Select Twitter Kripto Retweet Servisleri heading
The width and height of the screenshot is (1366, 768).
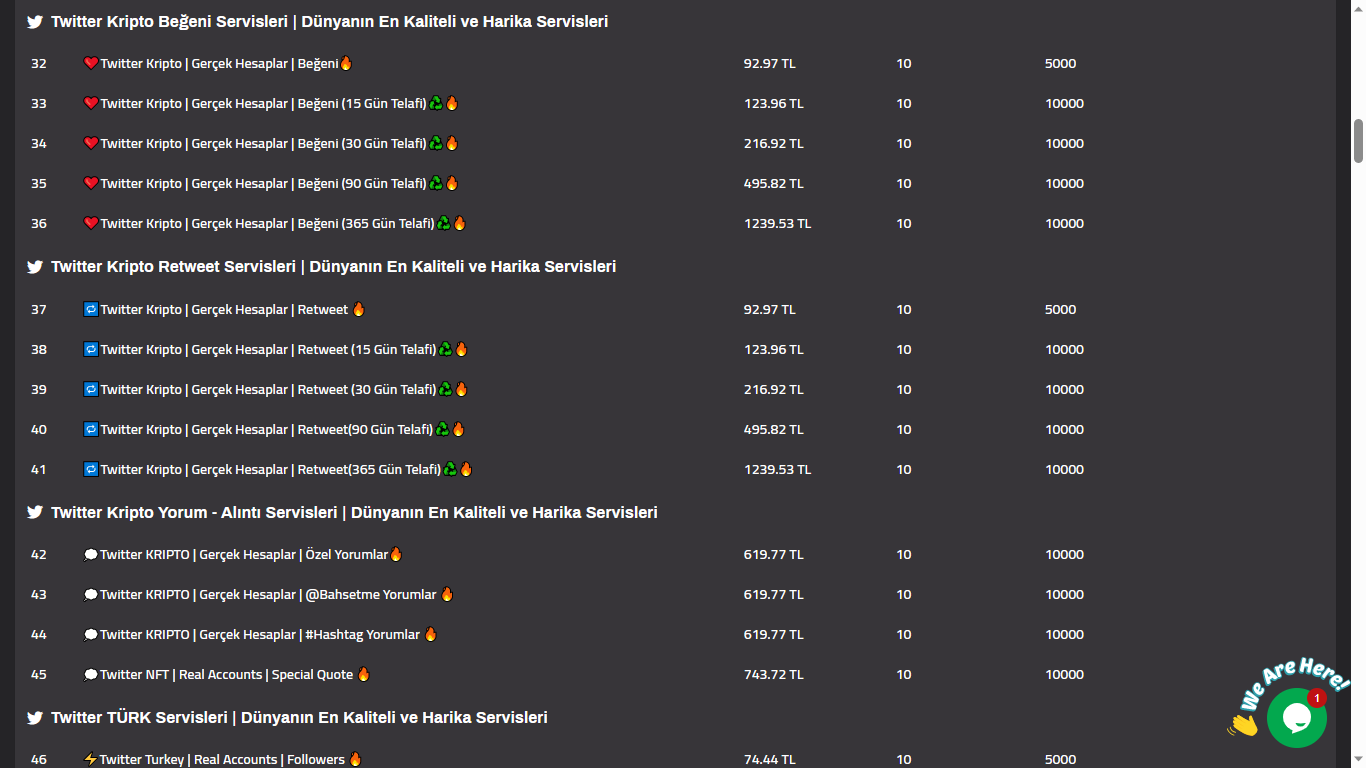[x=333, y=267]
